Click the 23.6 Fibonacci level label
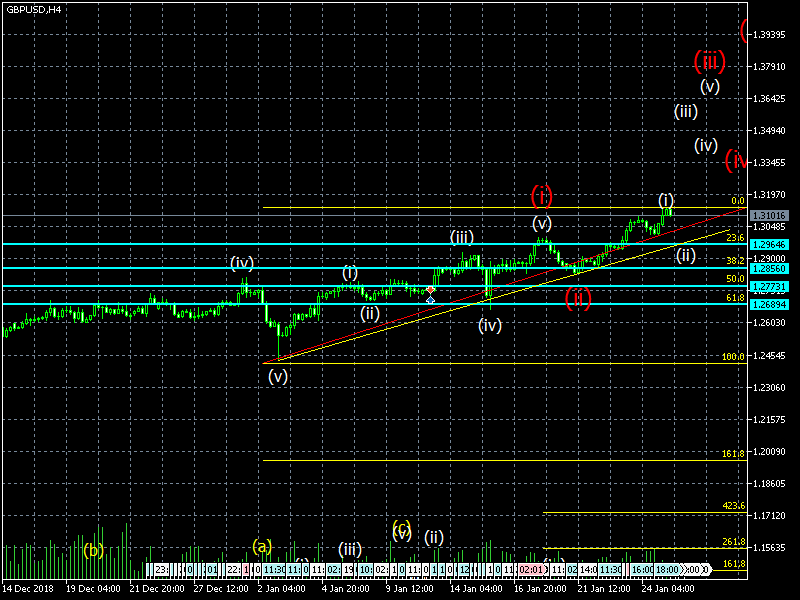The image size is (800, 600). pyautogui.click(x=735, y=238)
